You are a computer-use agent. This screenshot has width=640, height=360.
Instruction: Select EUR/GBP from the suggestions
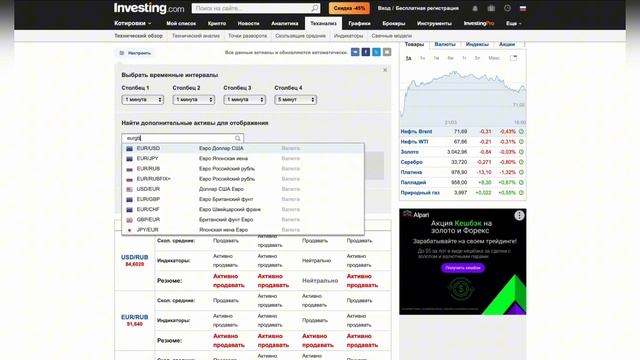243,199
